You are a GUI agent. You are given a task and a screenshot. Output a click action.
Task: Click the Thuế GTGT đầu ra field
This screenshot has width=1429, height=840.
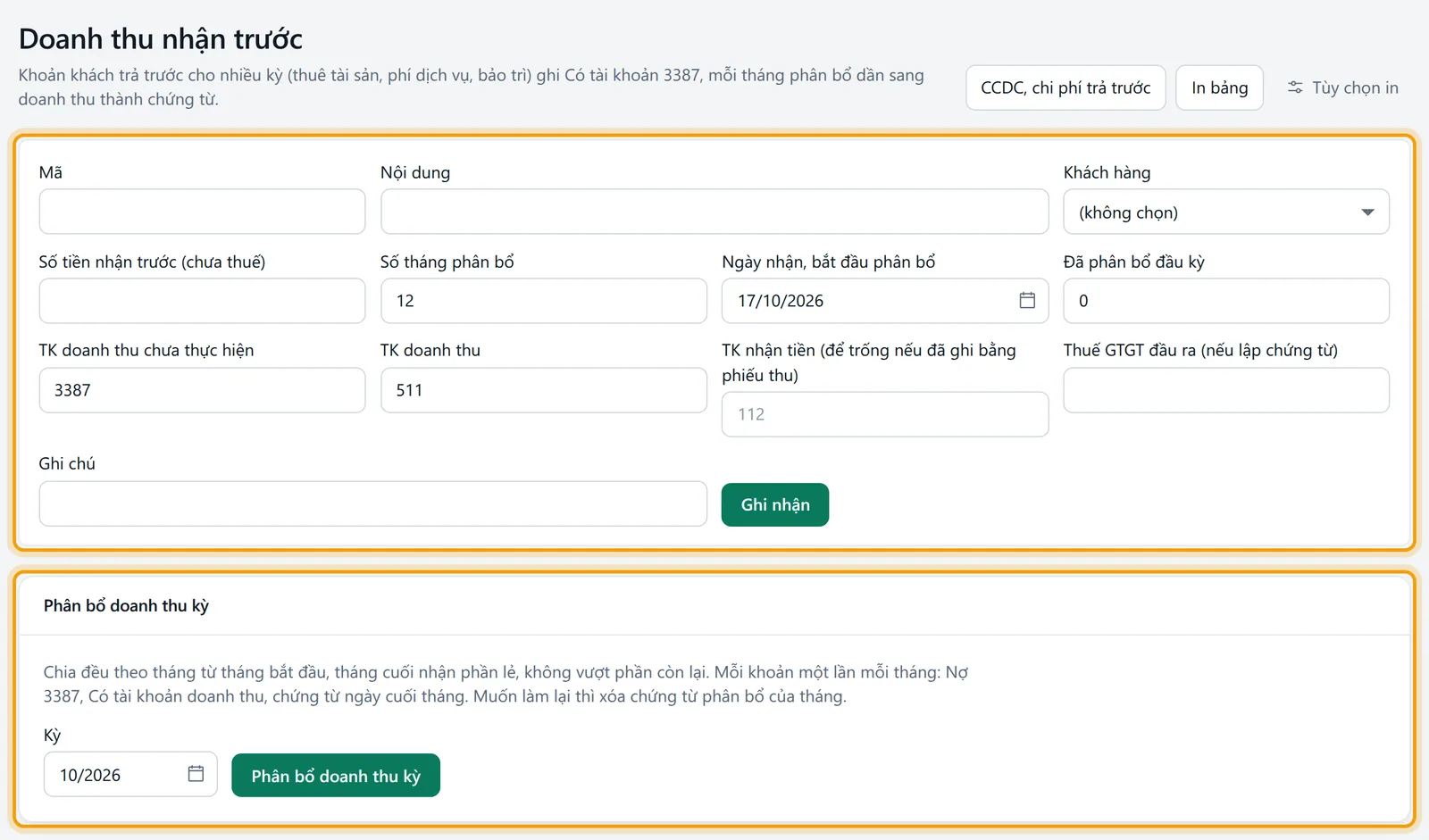[x=1226, y=390]
